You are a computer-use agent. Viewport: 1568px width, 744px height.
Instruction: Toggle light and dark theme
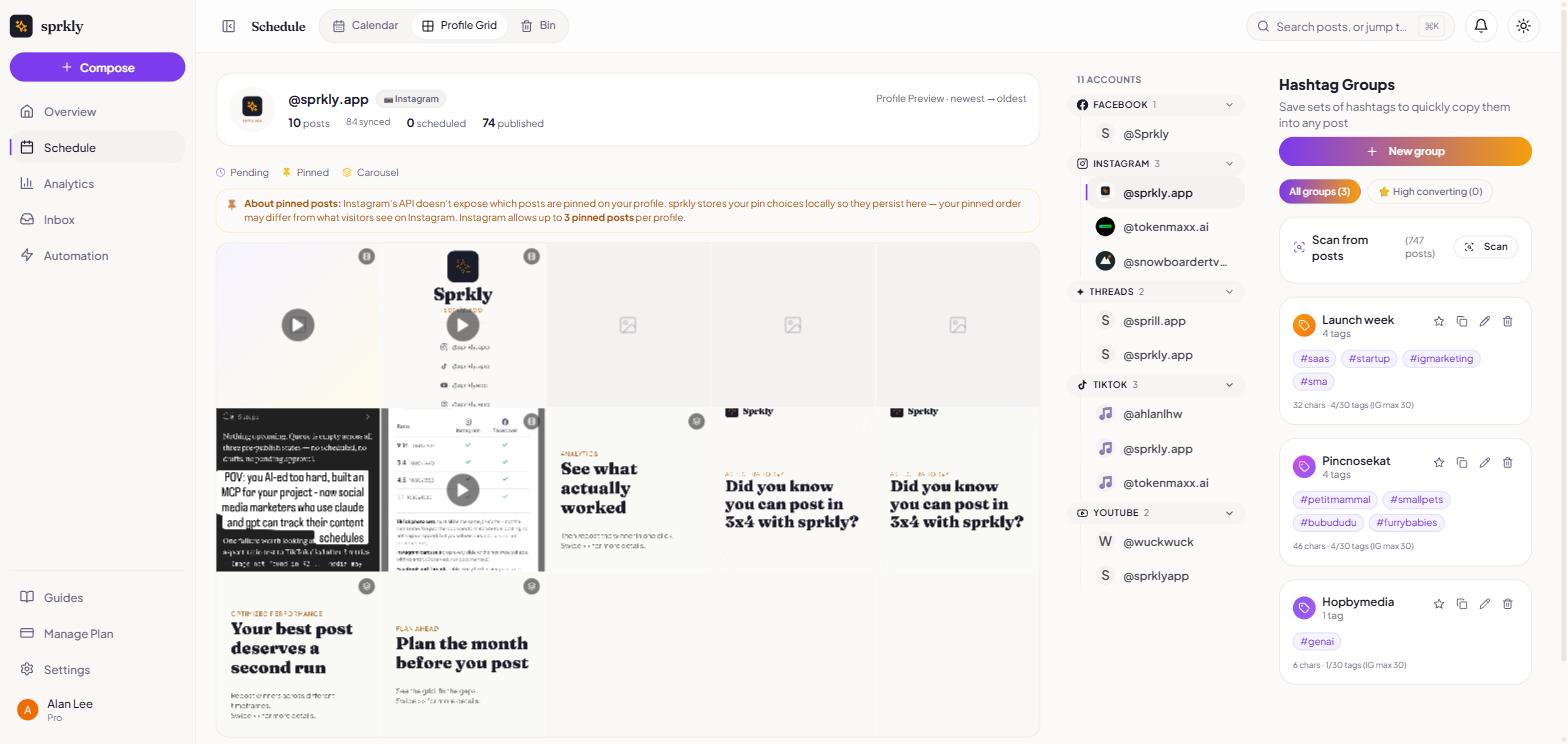1523,26
